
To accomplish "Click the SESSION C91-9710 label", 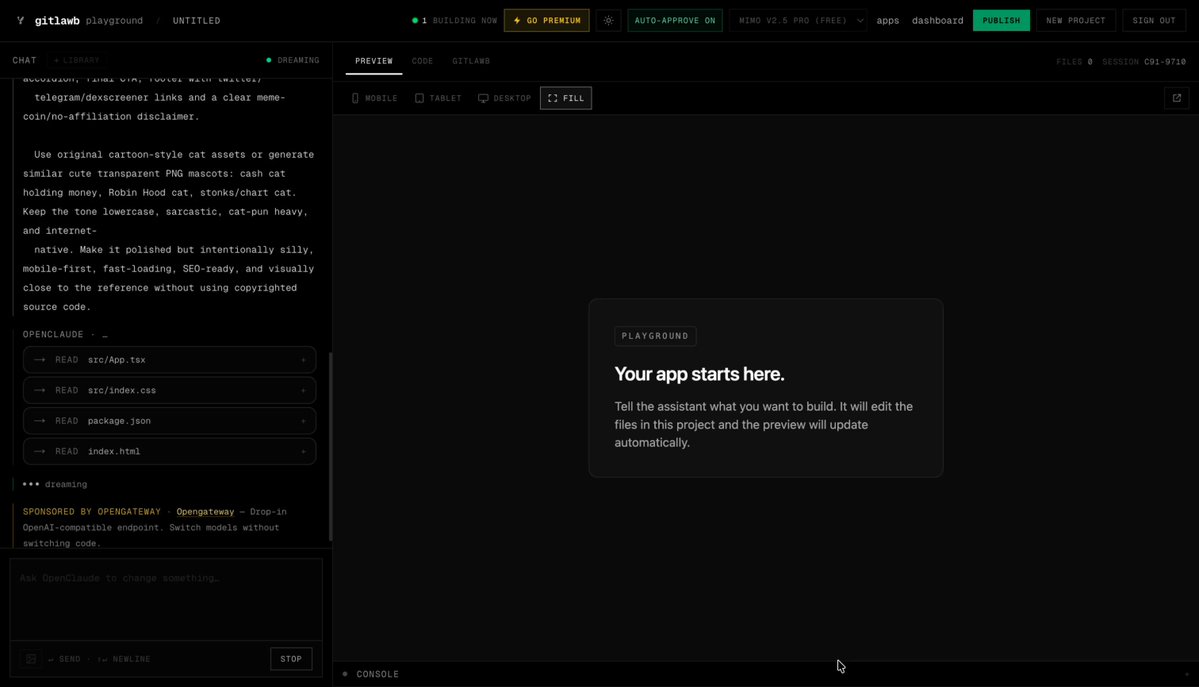I will tap(1144, 61).
